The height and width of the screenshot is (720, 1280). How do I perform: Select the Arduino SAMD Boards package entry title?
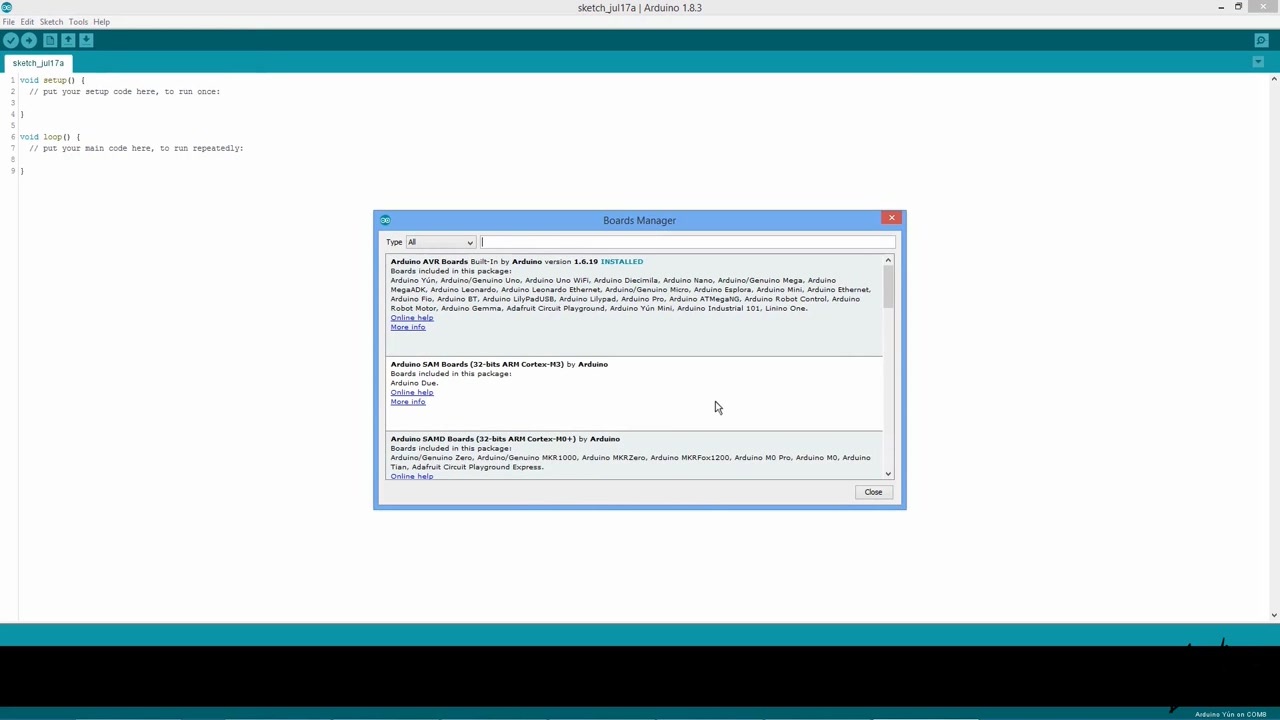[483, 439]
